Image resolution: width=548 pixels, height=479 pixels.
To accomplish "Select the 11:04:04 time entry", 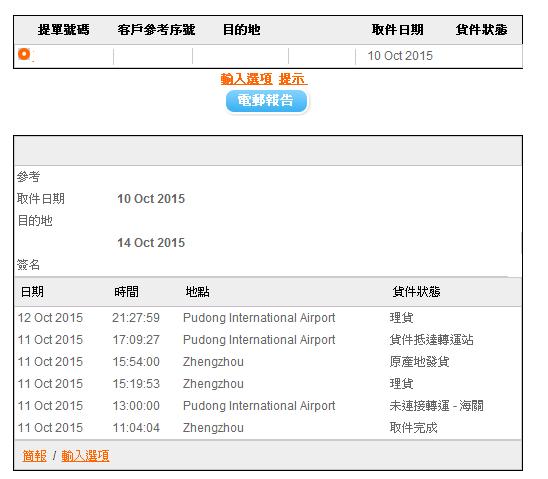I will (136, 428).
